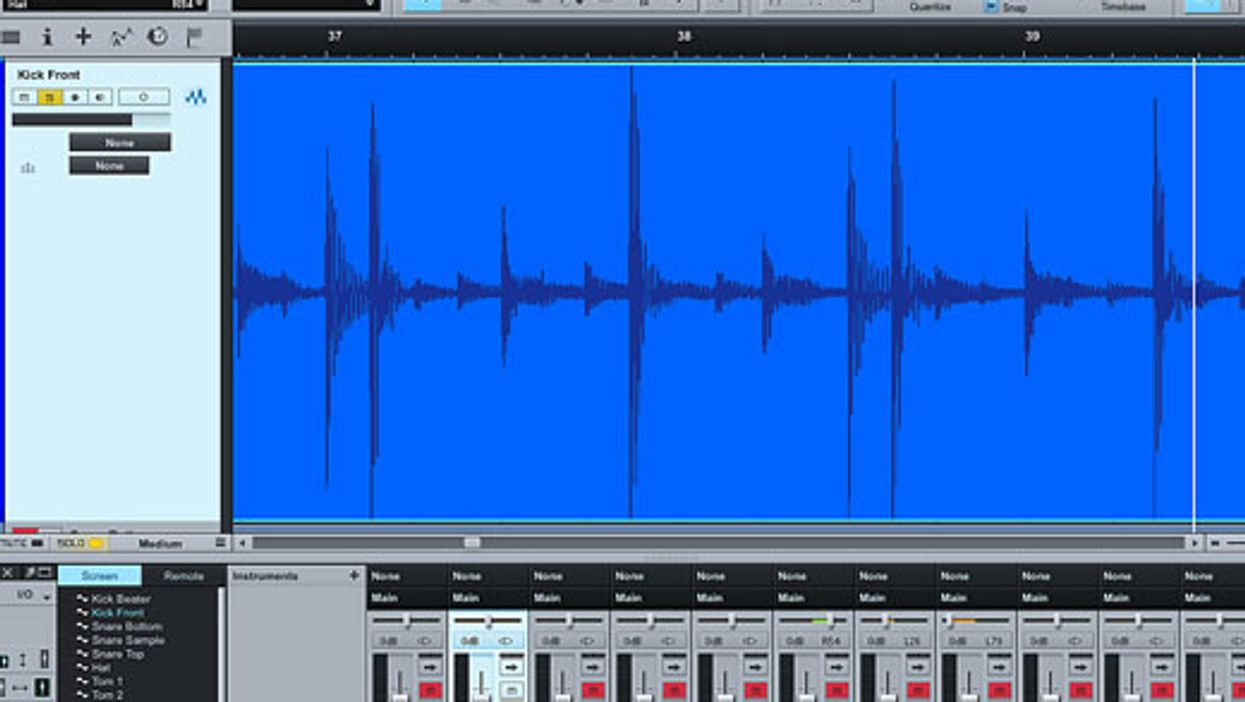Image resolution: width=1245 pixels, height=702 pixels.
Task: Open the tempo clock icon in toolbar
Action: (x=157, y=37)
